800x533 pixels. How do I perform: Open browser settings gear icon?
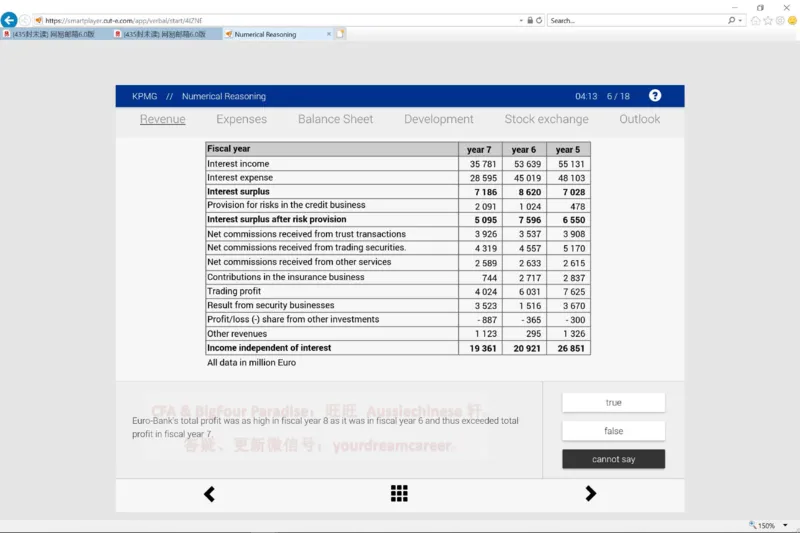pyautogui.click(x=780, y=20)
